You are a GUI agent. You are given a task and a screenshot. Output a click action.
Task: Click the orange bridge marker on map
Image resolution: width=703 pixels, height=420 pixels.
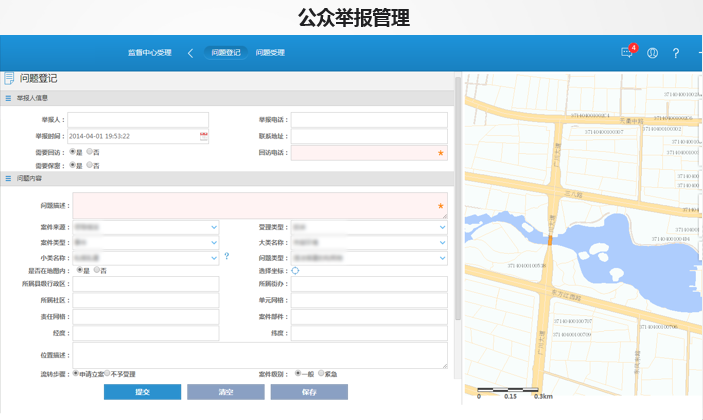click(x=550, y=240)
